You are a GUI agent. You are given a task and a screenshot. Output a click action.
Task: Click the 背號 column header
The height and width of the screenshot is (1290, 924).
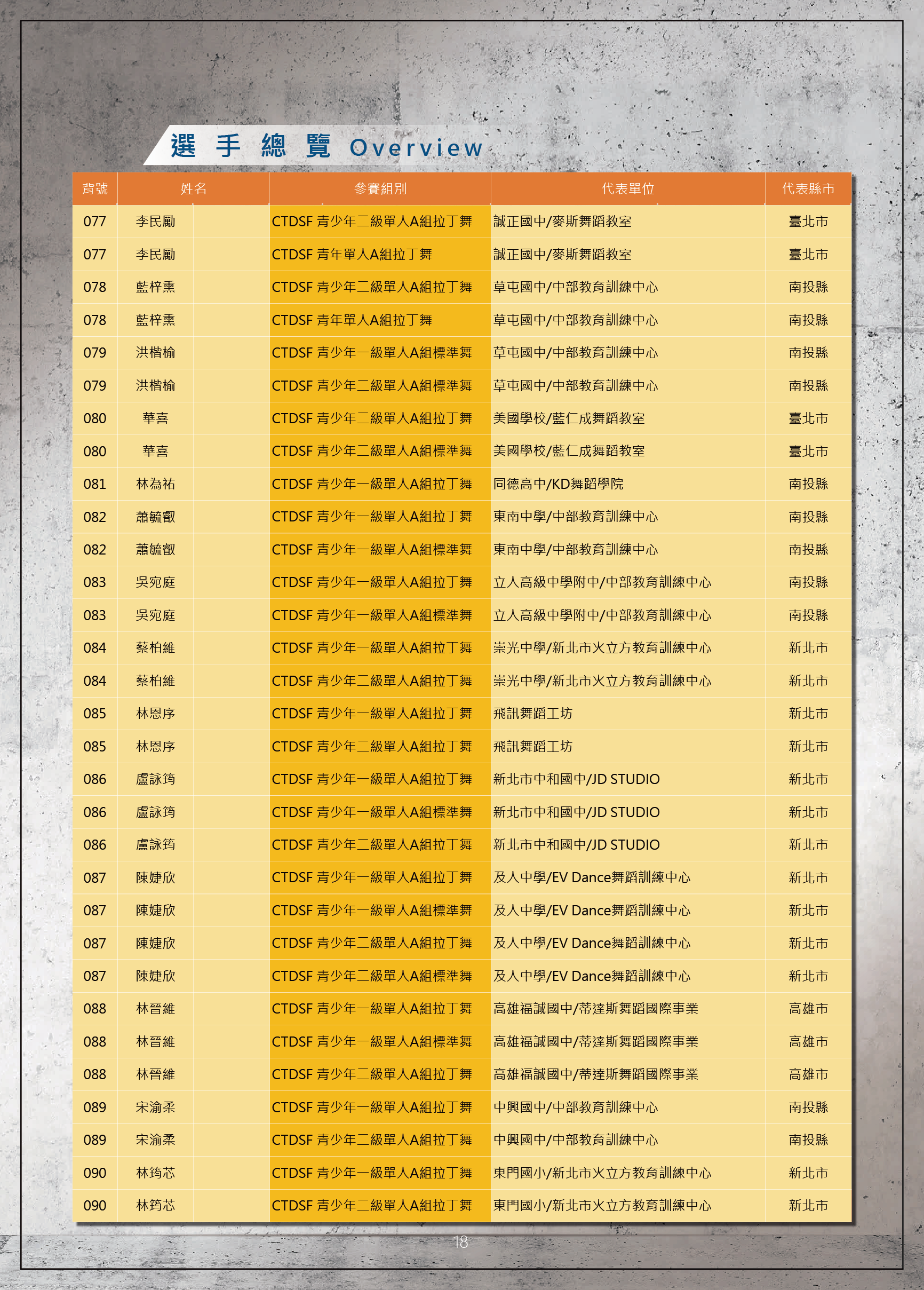click(x=95, y=189)
